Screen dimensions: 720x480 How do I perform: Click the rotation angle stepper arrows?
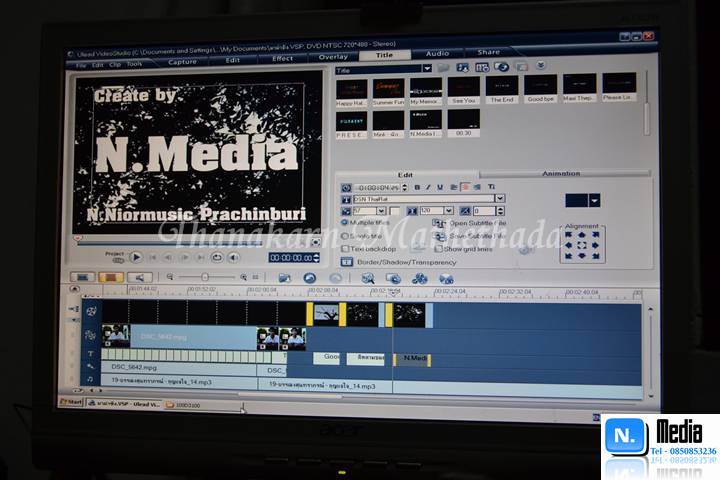coord(501,210)
